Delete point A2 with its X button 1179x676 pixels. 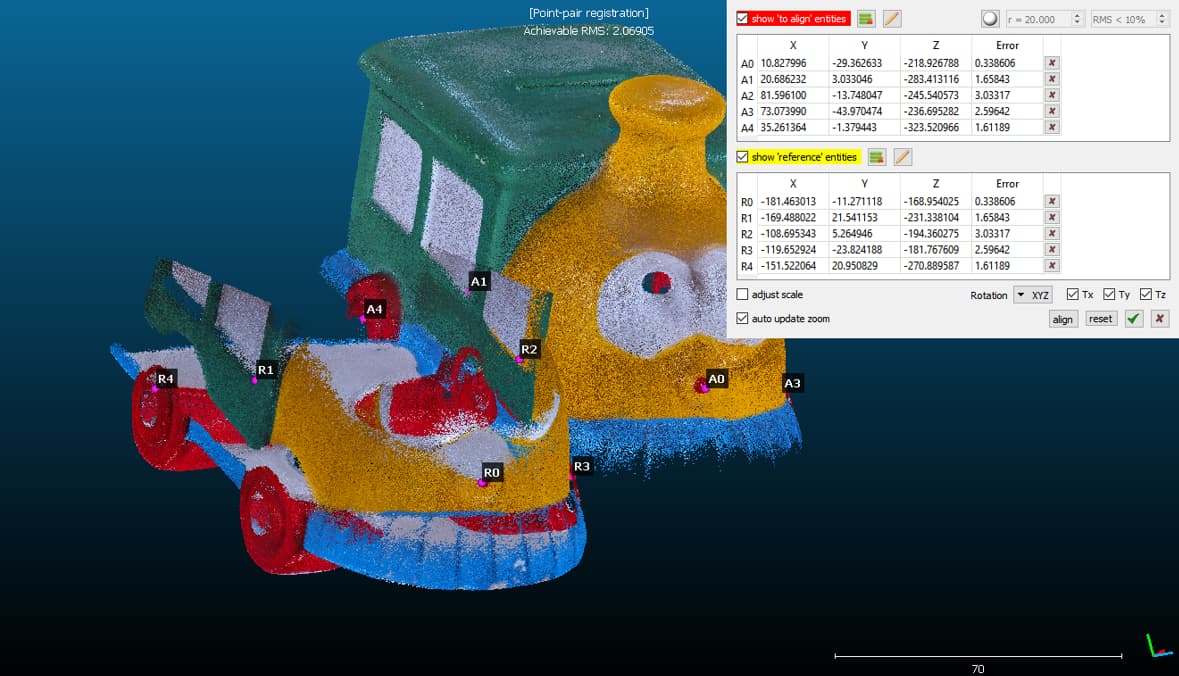[1052, 95]
